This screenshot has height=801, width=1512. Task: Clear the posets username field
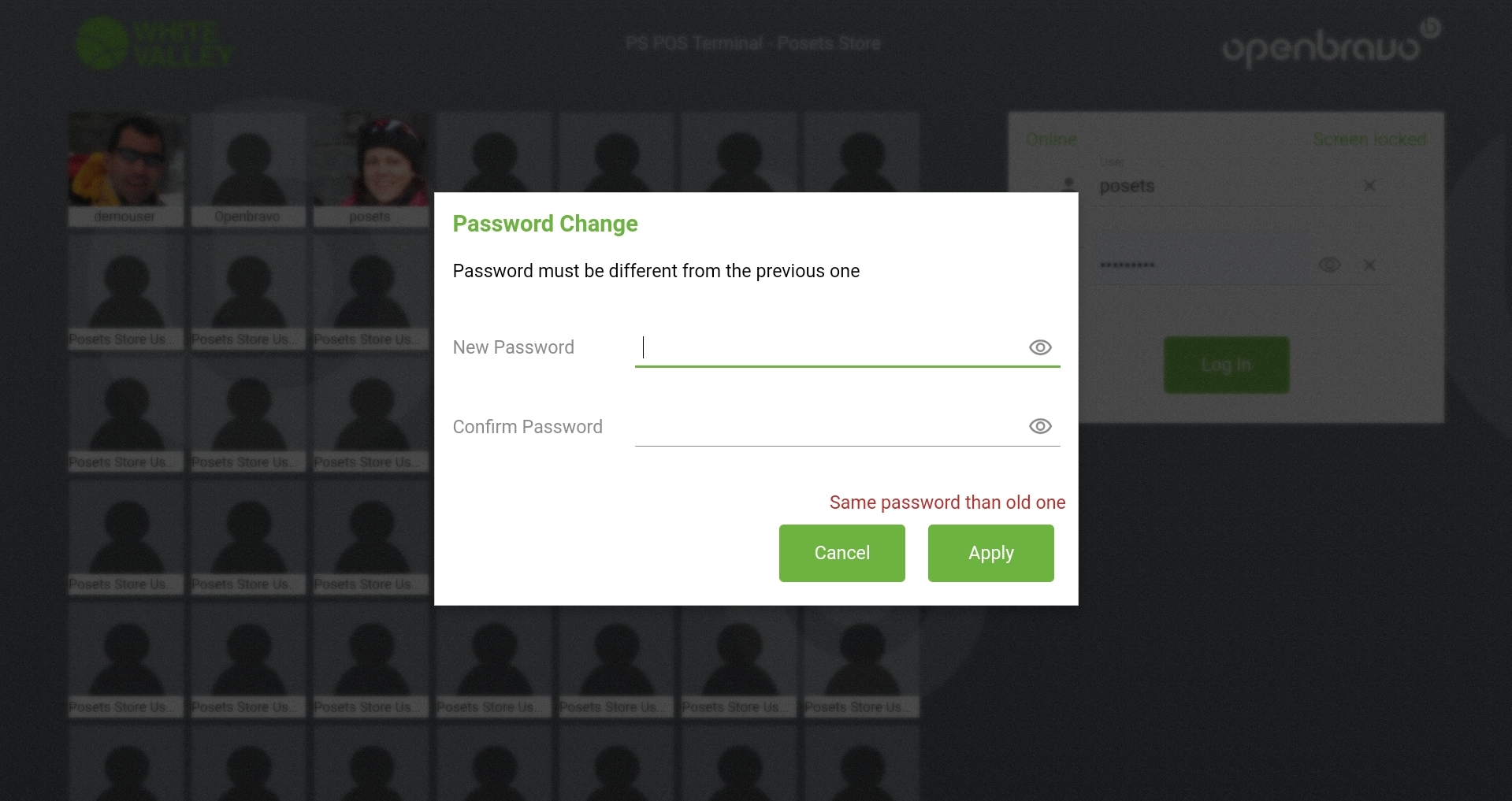point(1369,186)
